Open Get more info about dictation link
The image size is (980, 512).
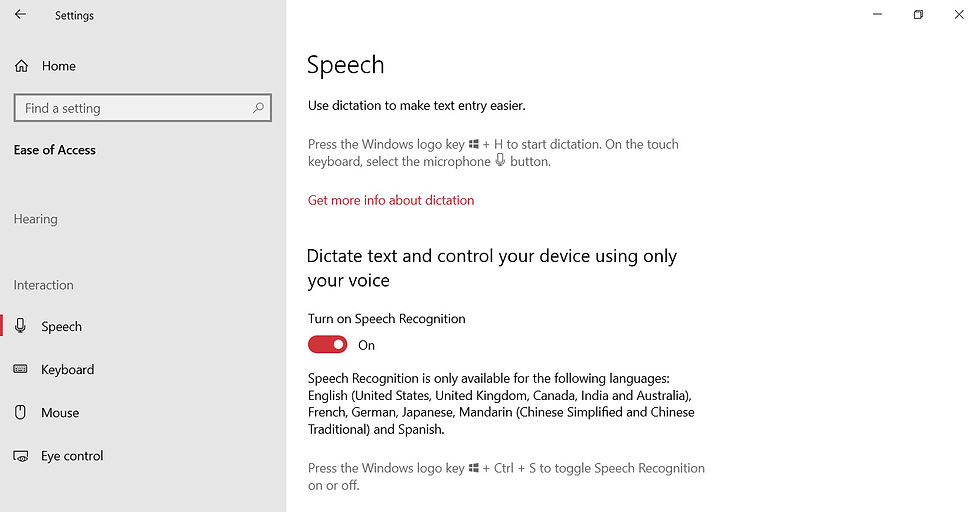(x=391, y=200)
